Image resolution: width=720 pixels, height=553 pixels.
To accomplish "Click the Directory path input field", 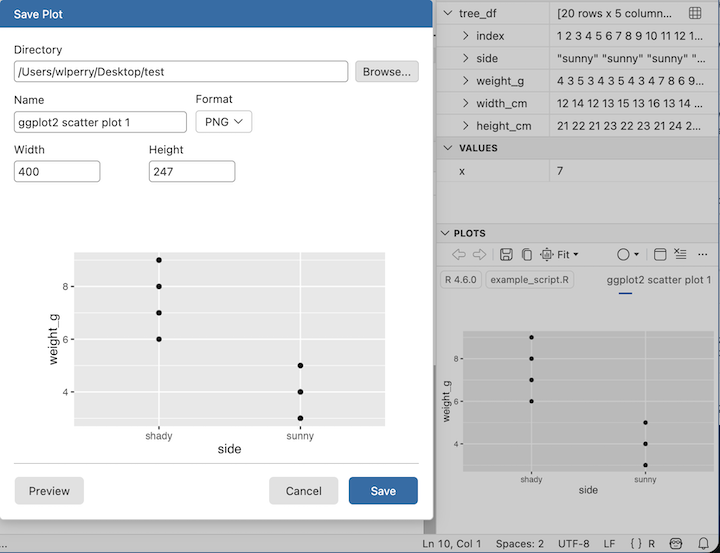I will click(181, 72).
